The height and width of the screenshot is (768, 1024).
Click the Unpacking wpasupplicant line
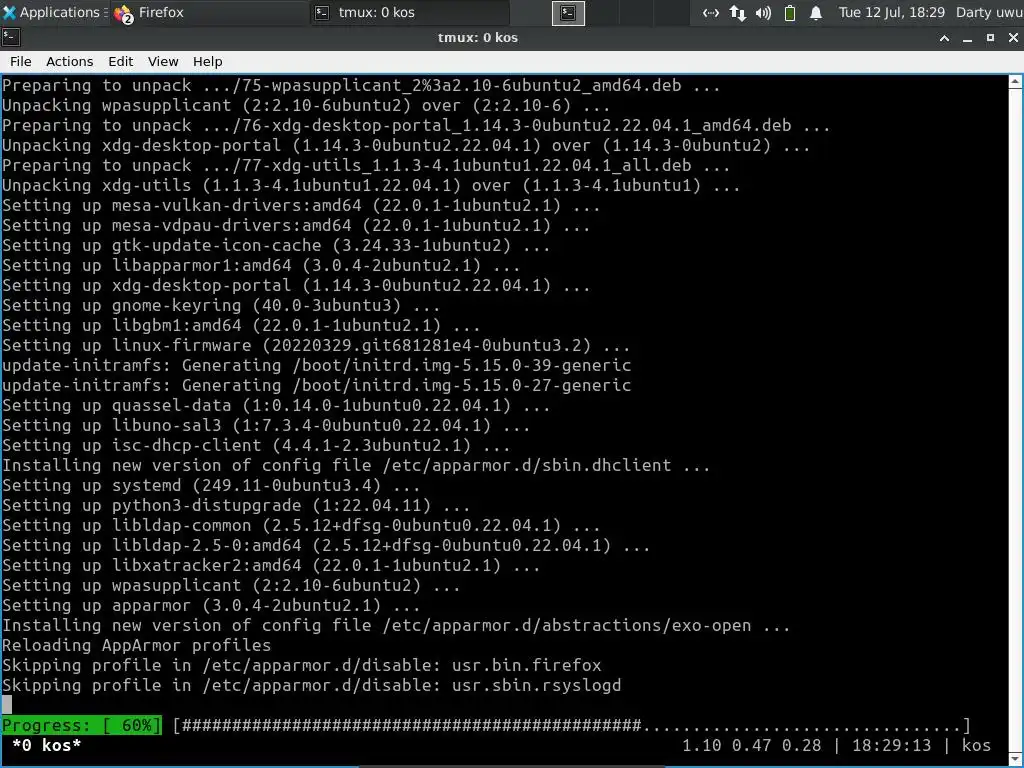point(306,105)
